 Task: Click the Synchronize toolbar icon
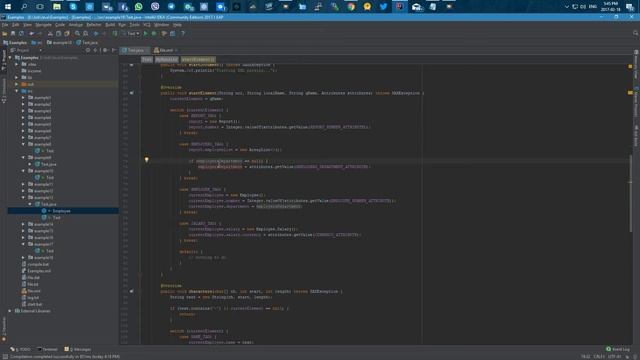pyautogui.click(x=21, y=33)
